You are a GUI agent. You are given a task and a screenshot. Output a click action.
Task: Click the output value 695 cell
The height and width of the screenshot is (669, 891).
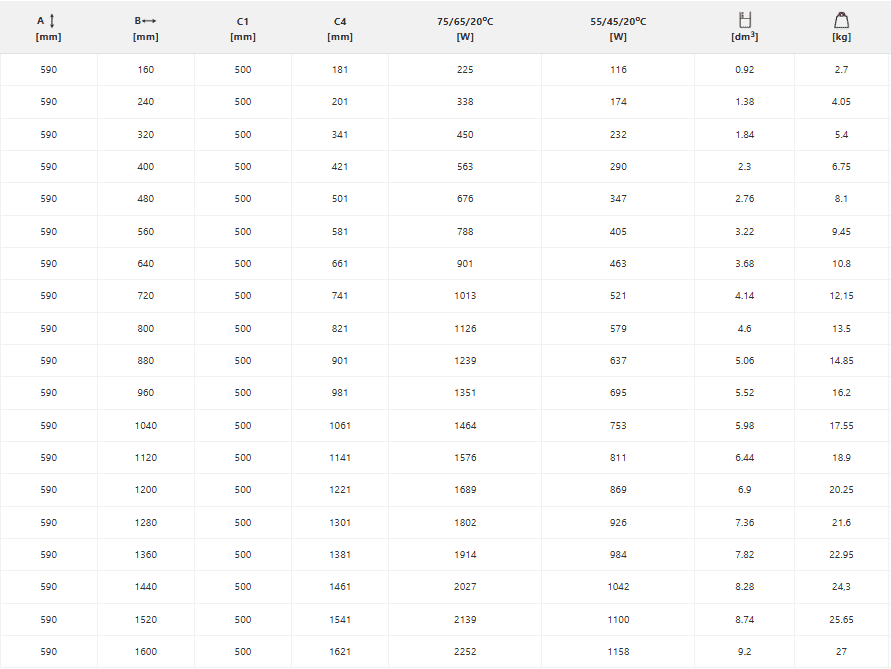[618, 393]
